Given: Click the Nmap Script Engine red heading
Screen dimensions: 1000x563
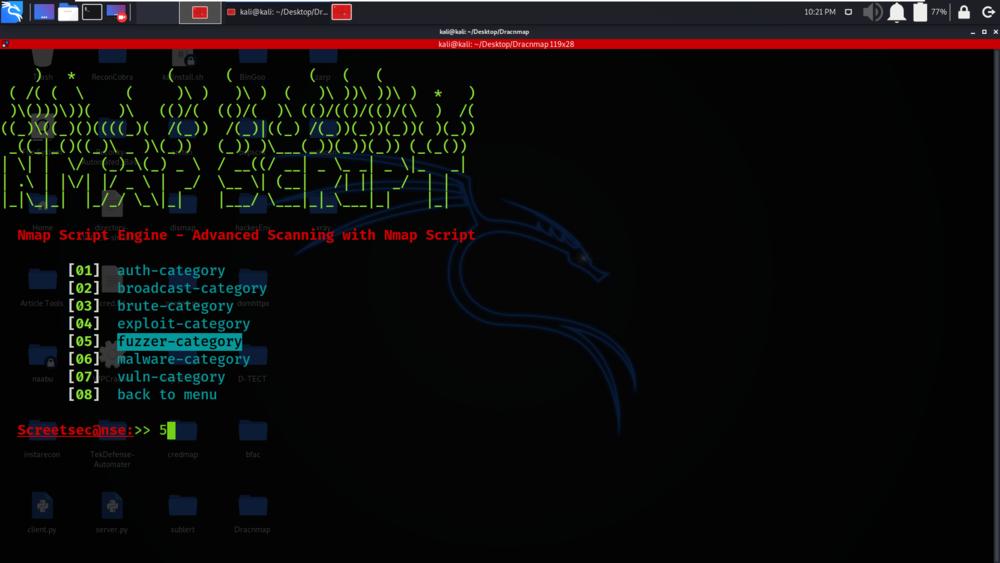Looking at the screenshot, I should [246, 235].
